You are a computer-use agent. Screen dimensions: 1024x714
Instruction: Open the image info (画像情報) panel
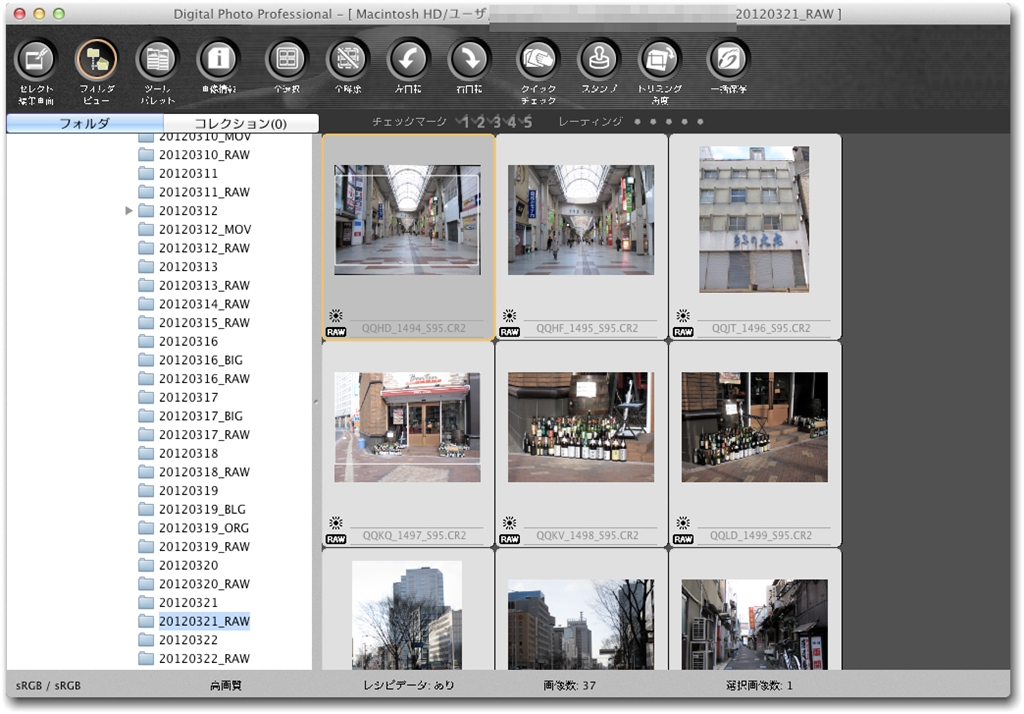[218, 61]
